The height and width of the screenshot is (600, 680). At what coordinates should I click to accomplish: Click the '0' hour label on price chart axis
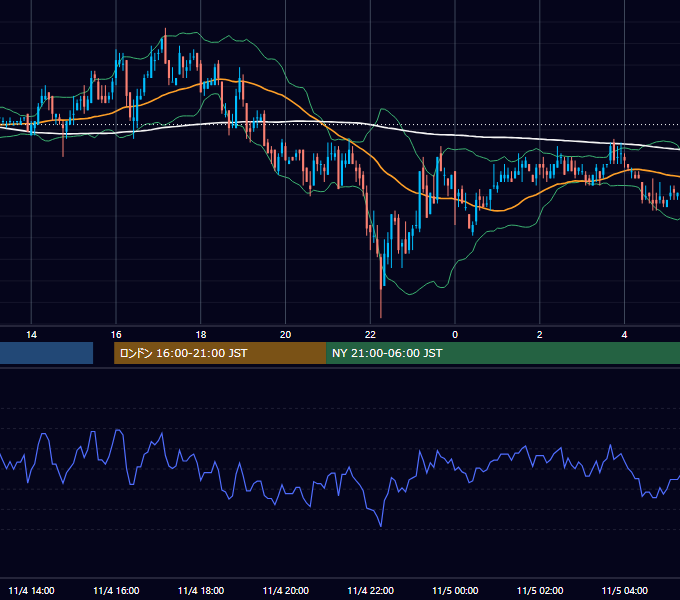coord(455,335)
